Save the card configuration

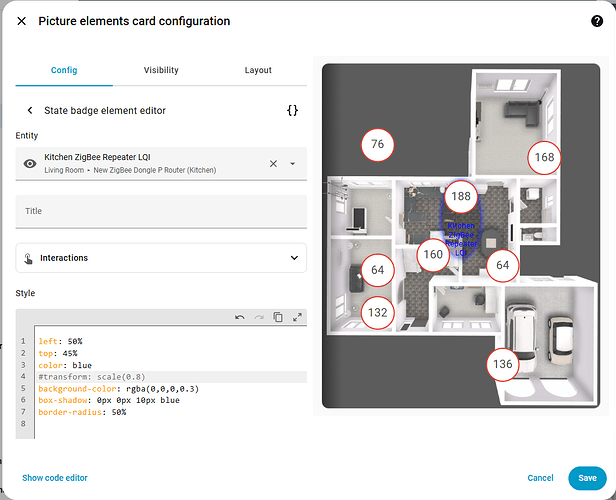[587, 478]
